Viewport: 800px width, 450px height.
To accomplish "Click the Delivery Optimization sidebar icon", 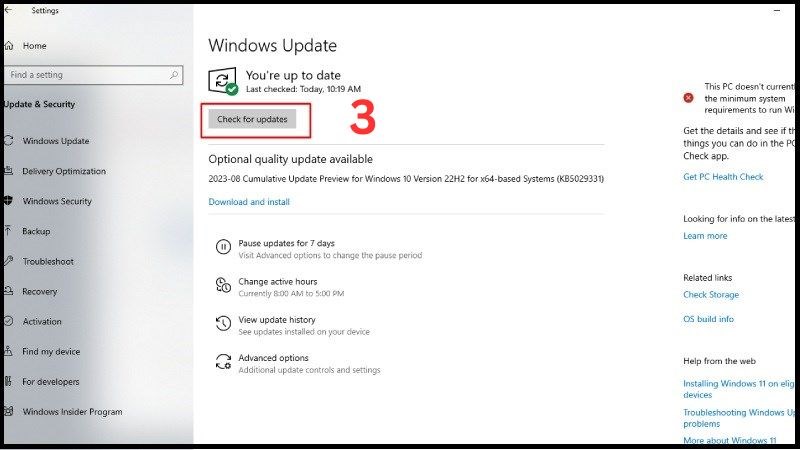I will (9, 171).
